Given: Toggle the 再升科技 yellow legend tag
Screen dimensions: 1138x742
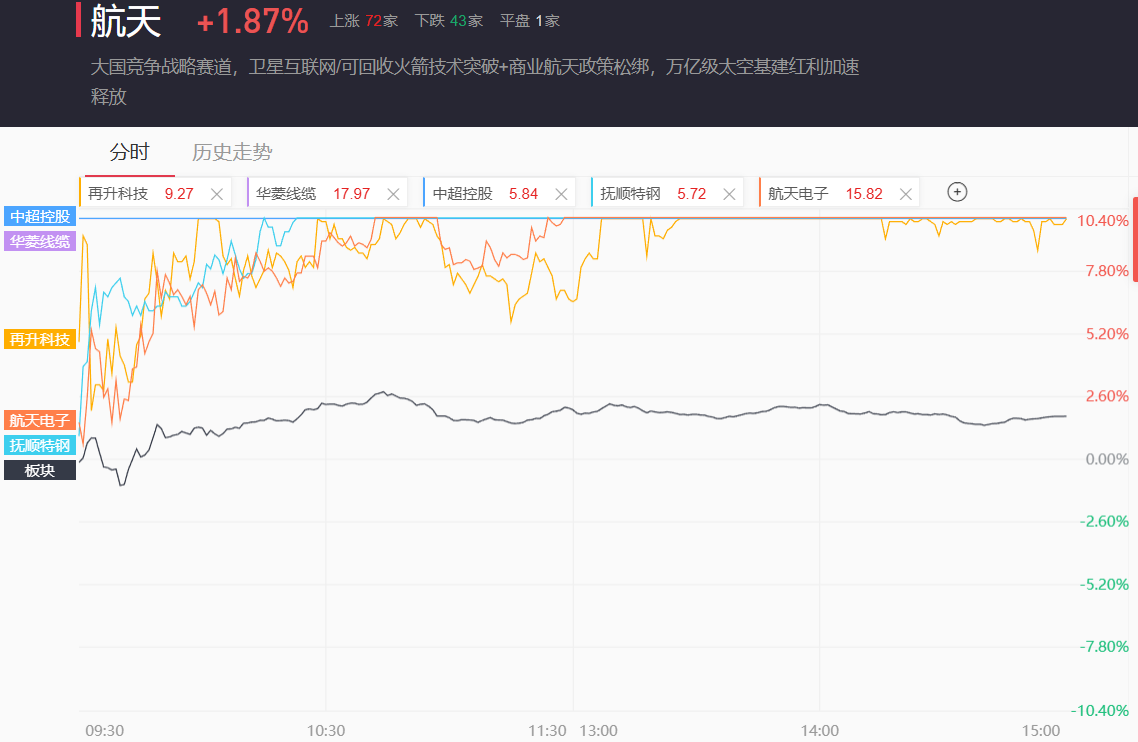Looking at the screenshot, I should coord(40,339).
